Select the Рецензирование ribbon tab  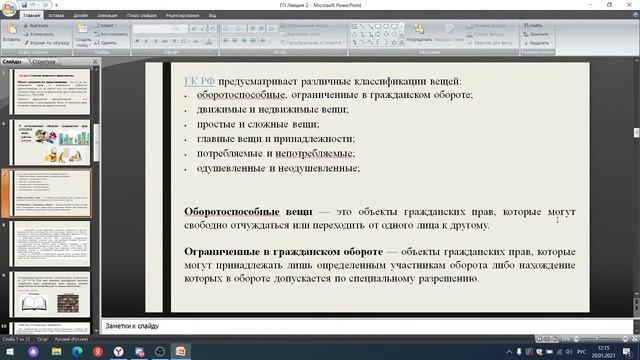(x=182, y=16)
